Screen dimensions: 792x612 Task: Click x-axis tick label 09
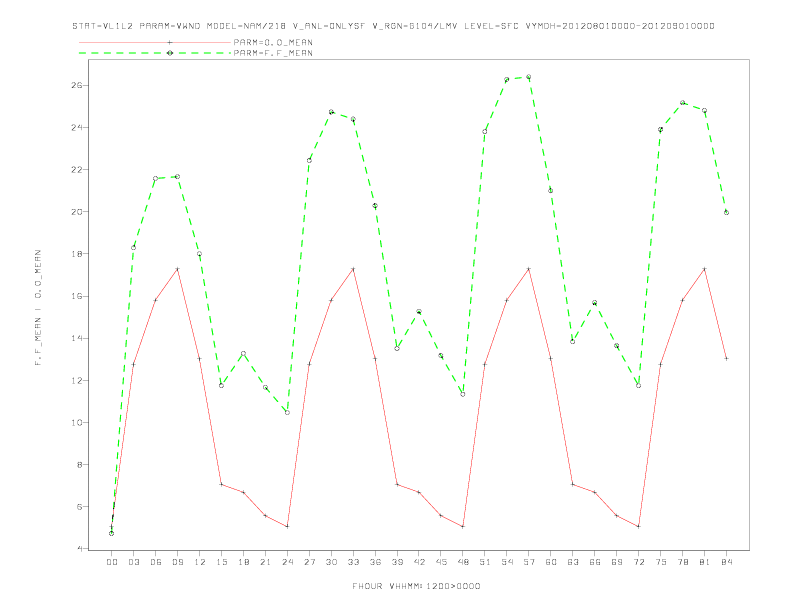pyautogui.click(x=177, y=562)
